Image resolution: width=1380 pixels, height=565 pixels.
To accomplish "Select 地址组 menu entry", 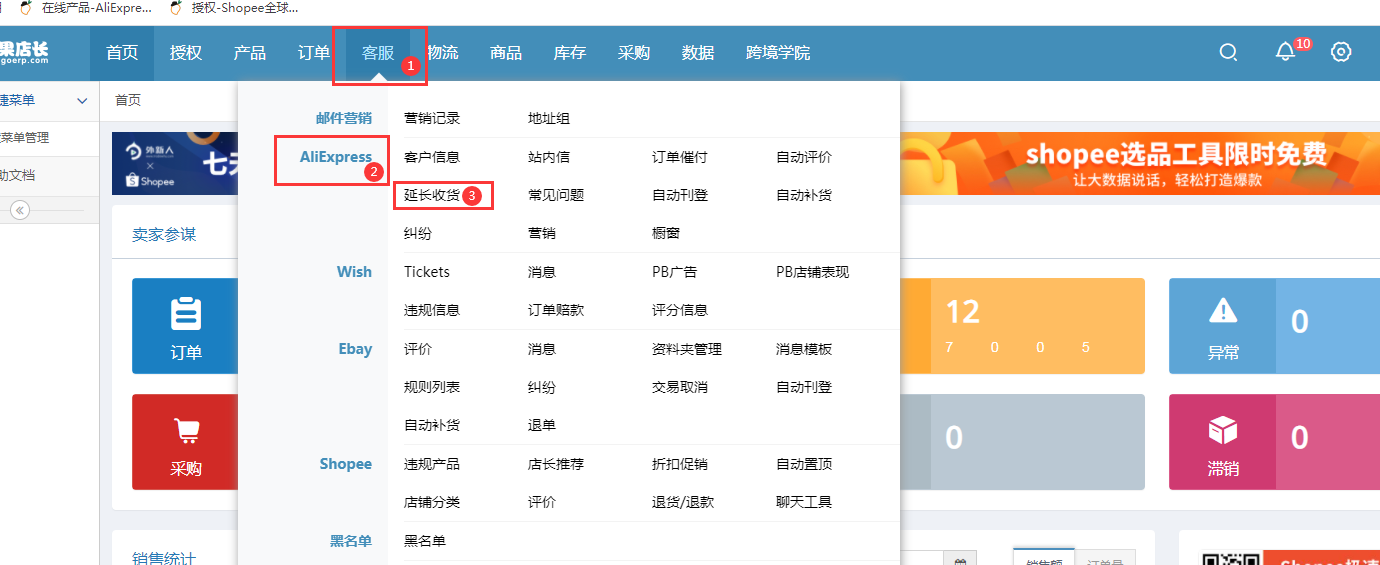I will click(549, 118).
